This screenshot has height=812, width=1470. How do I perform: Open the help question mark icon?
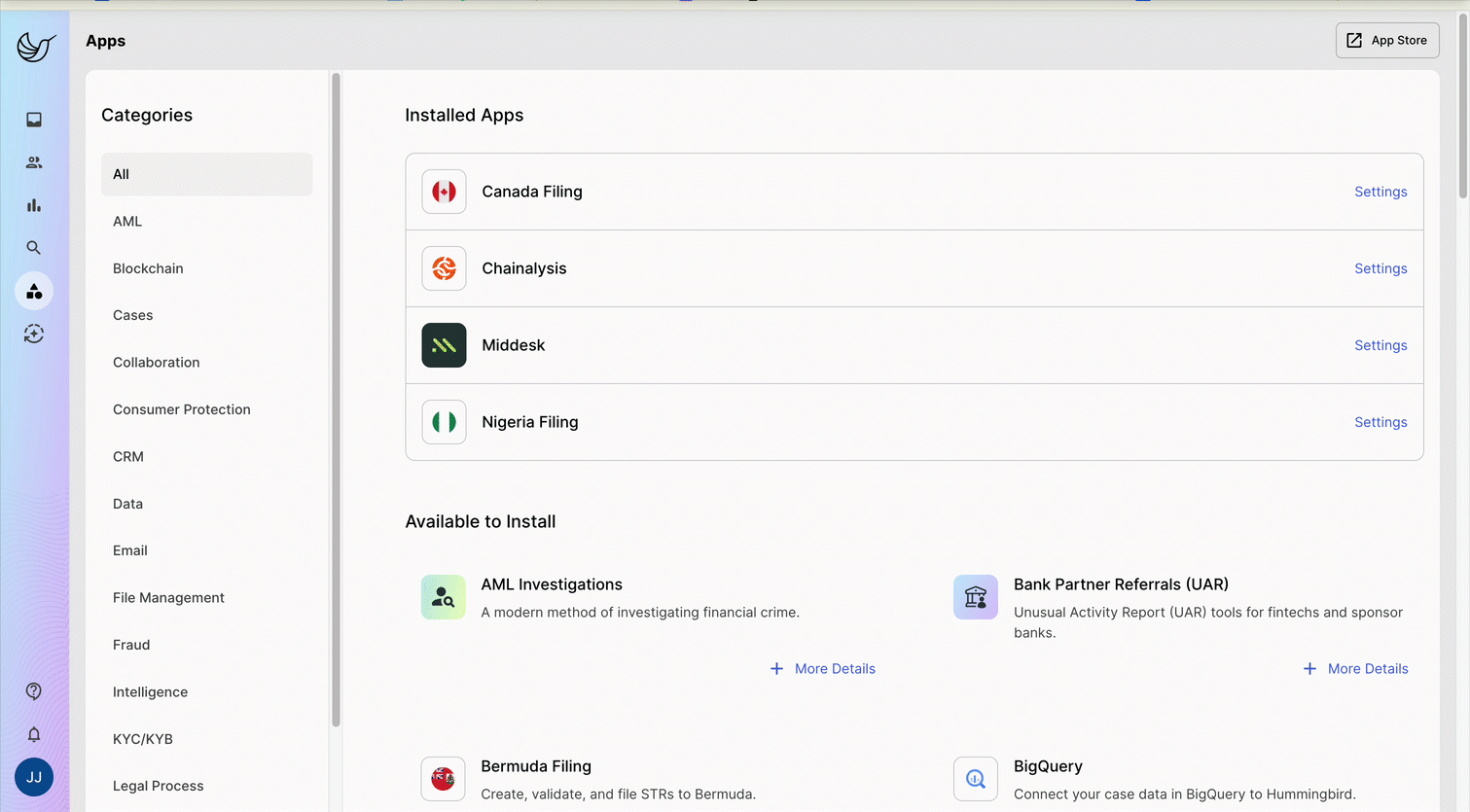click(34, 691)
